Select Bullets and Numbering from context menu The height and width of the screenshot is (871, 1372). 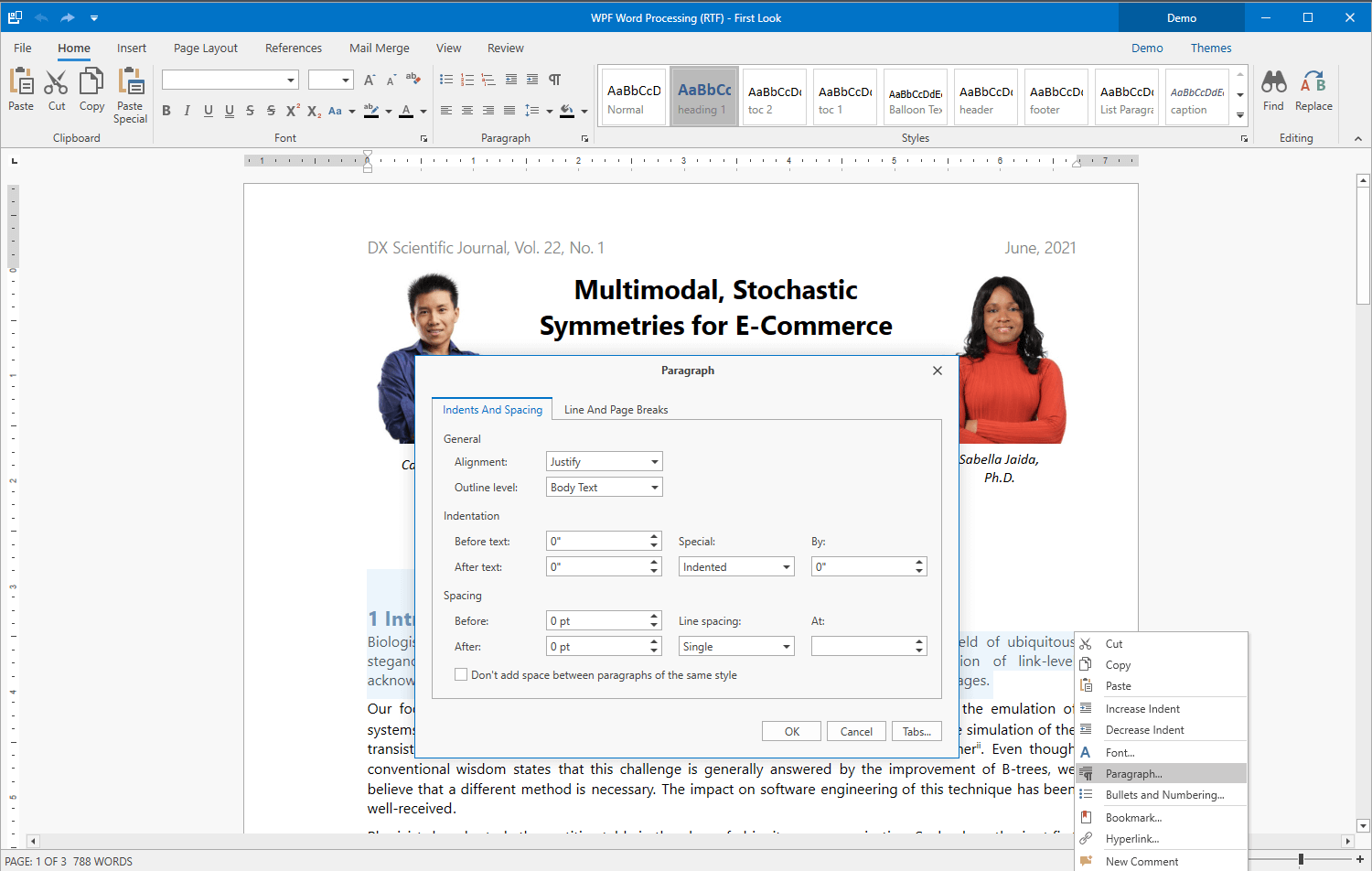point(1163,795)
